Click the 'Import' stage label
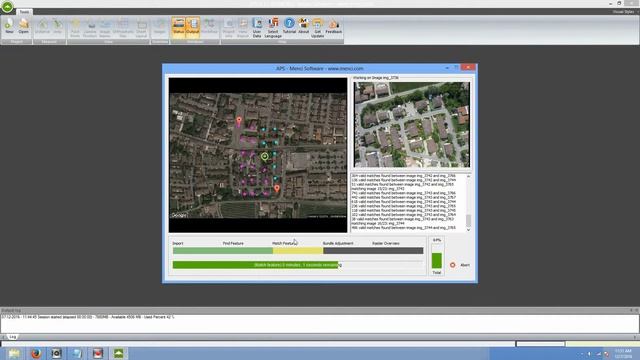 coord(178,243)
